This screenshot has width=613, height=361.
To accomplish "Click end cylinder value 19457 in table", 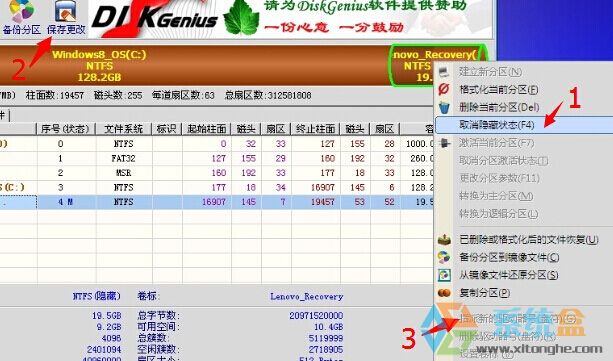I will 323,202.
